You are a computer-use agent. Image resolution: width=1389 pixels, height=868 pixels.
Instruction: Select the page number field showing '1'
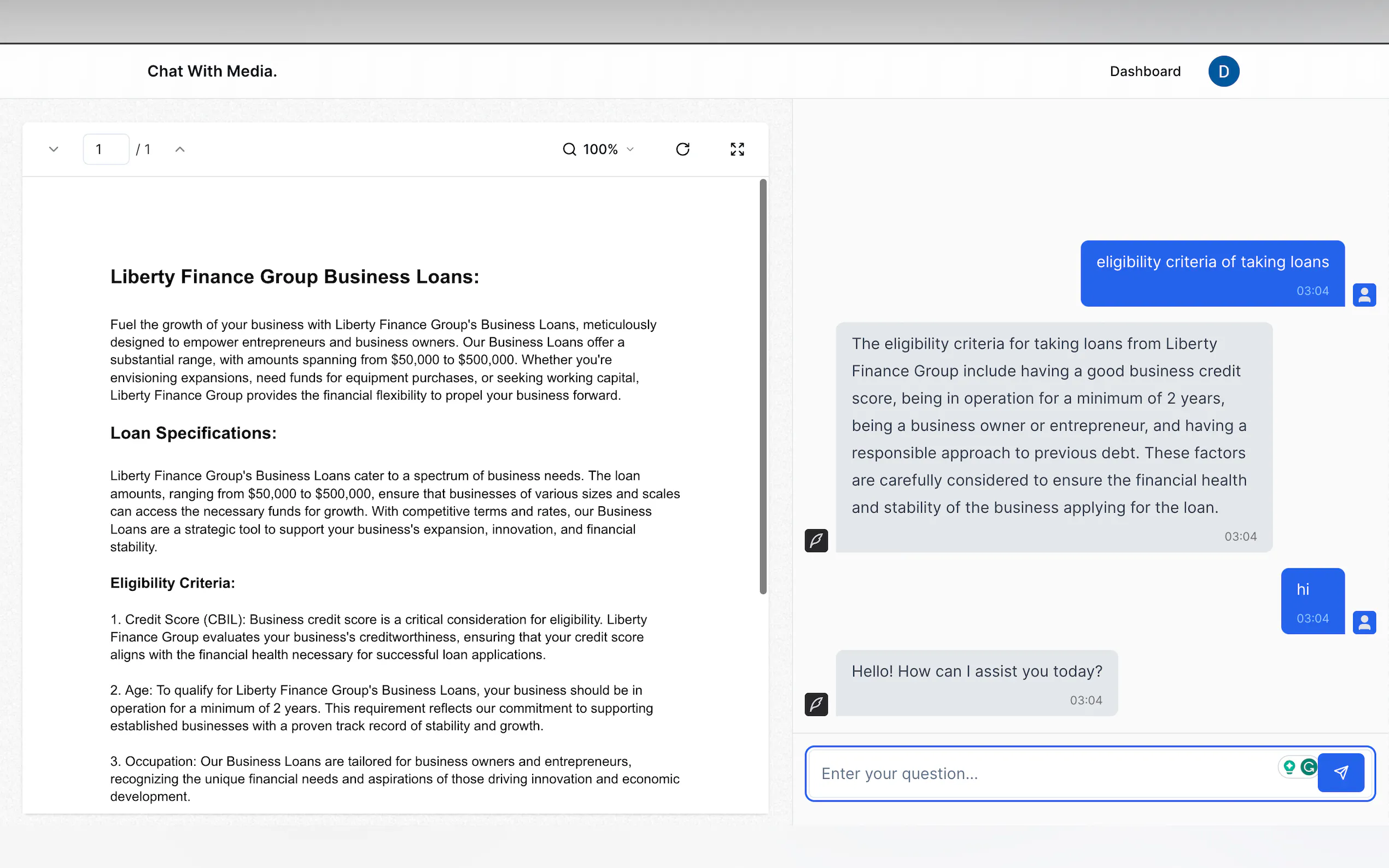106,149
